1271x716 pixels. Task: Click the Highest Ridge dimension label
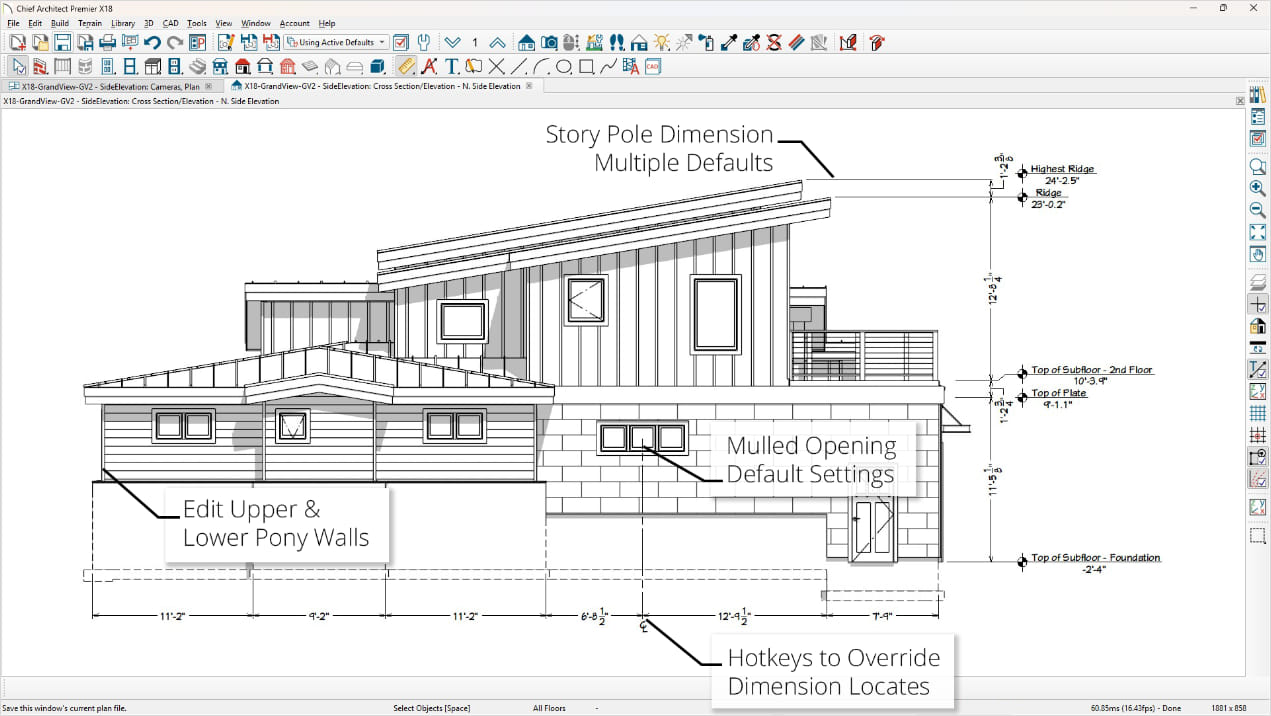(1063, 169)
